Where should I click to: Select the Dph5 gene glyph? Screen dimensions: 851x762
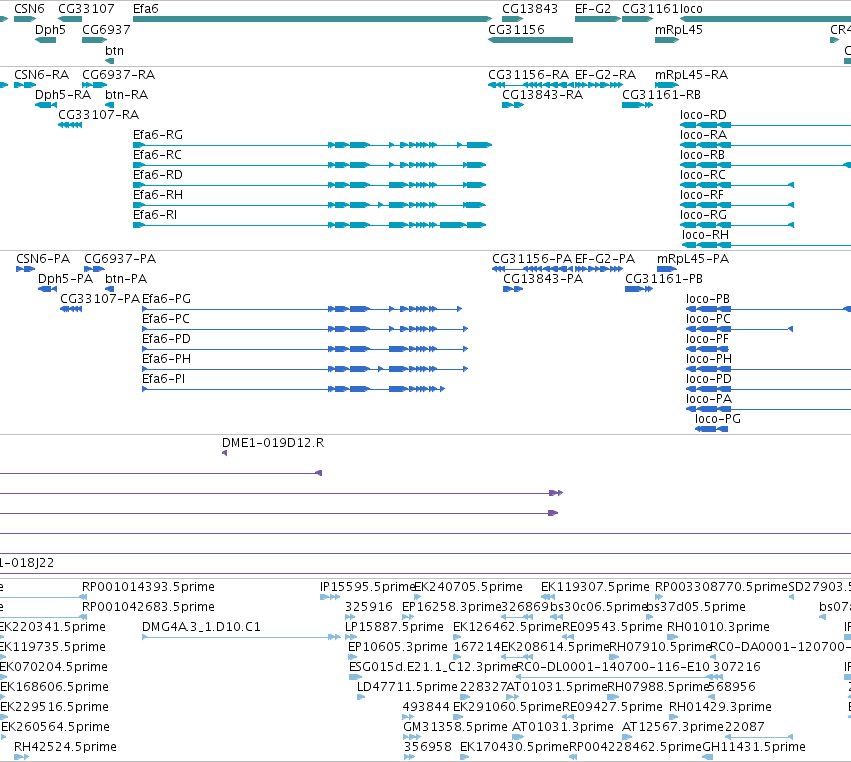point(45,40)
